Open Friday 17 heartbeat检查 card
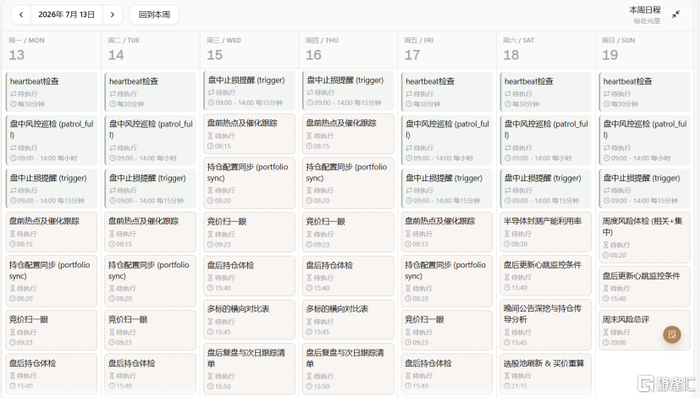Screen dimensions: 700x398 pyautogui.click(x=447, y=92)
